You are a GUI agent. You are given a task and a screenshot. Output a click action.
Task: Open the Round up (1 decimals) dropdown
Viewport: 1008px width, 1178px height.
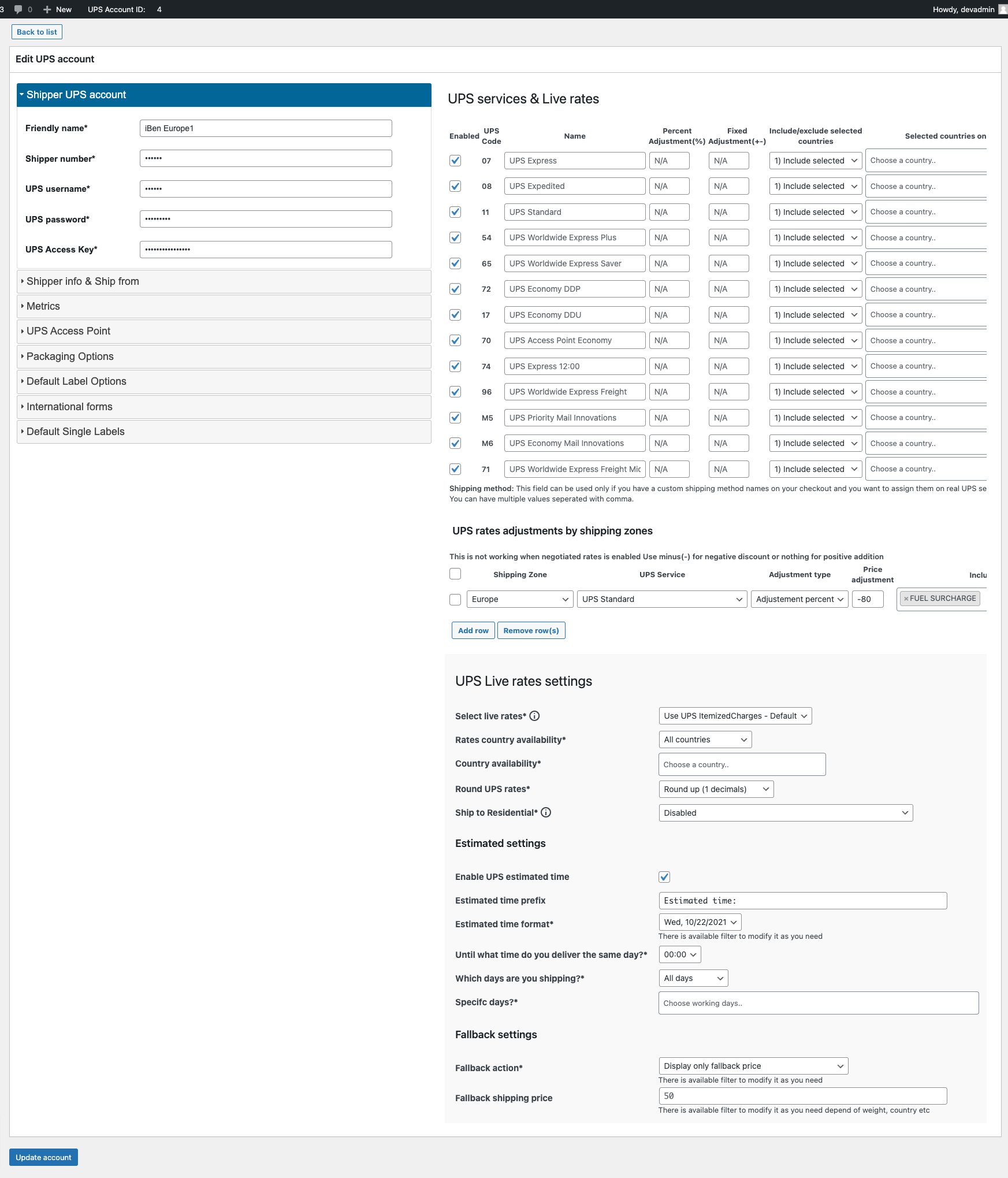tap(716, 789)
